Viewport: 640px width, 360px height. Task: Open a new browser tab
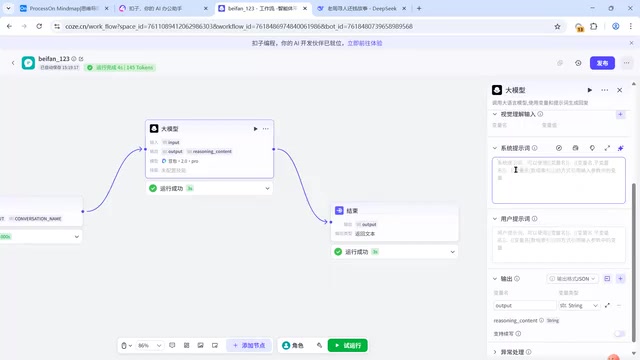tap(419, 8)
